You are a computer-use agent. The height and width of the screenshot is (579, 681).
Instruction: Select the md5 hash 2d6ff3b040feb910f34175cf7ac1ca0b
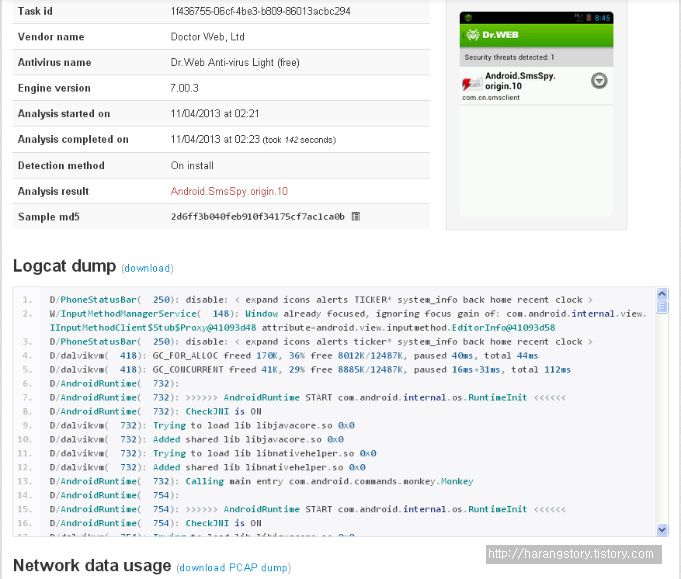tap(258, 216)
